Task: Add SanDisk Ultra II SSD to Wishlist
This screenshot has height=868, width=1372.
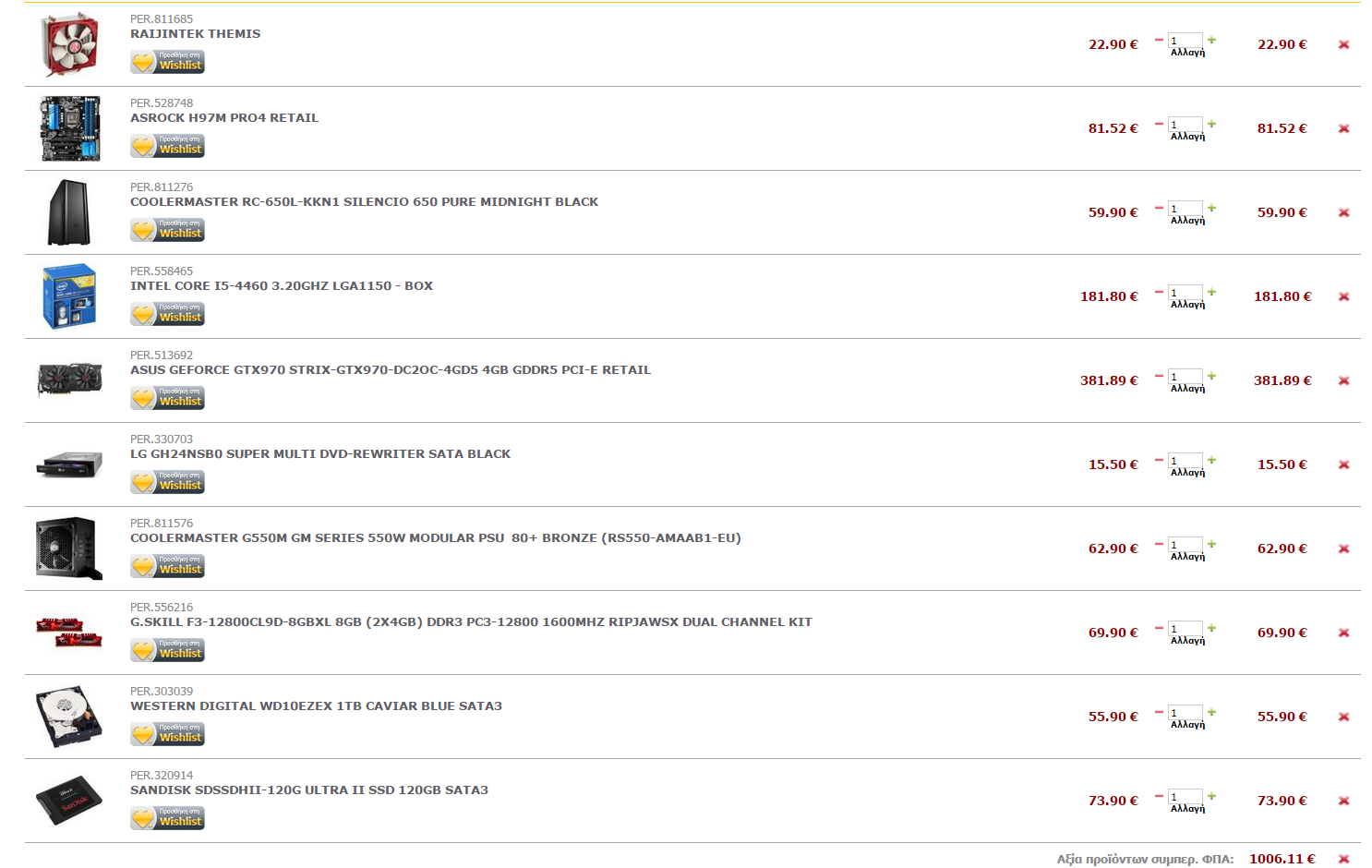Action: click(167, 818)
